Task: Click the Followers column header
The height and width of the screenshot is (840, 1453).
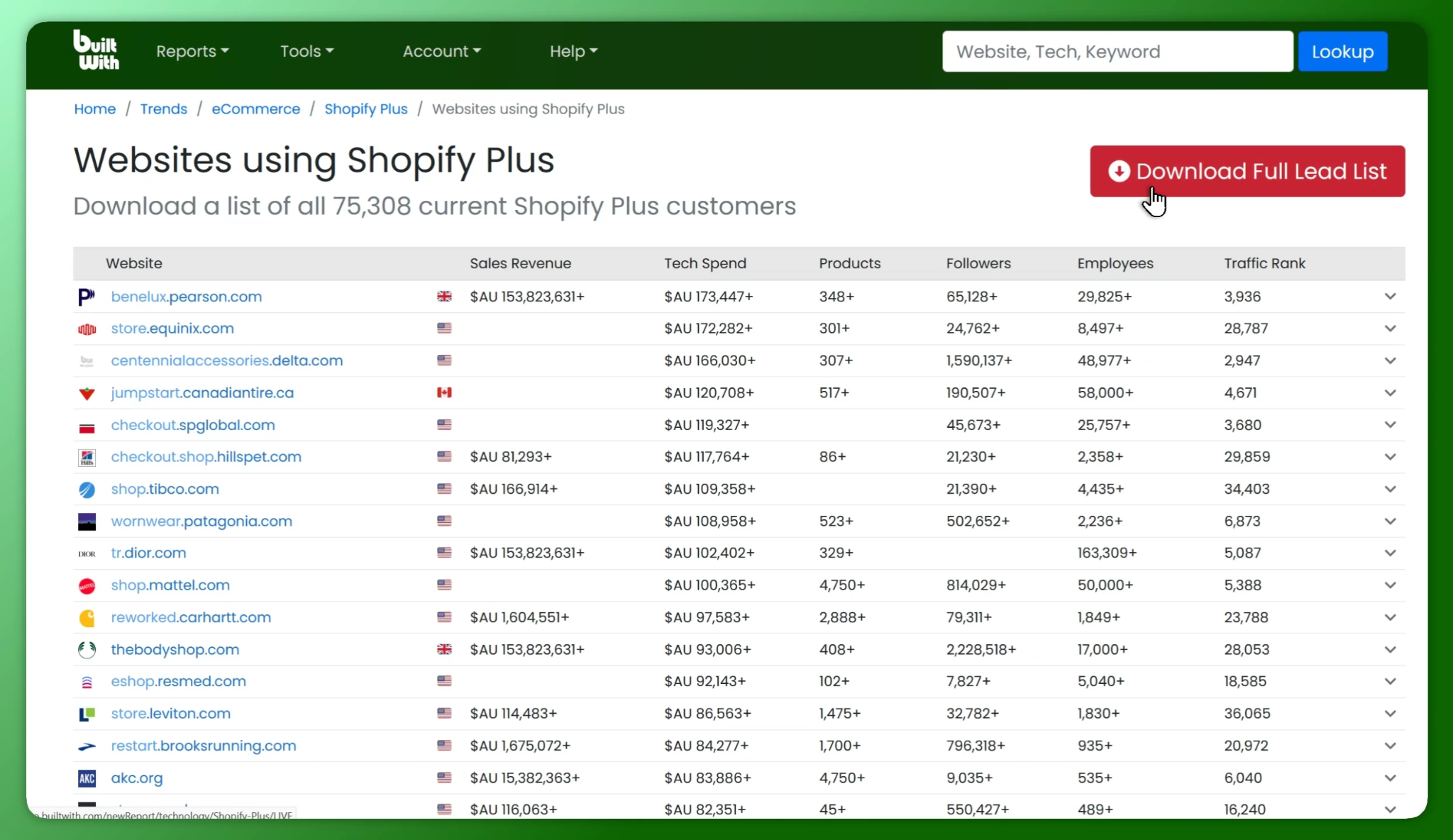Action: [978, 263]
